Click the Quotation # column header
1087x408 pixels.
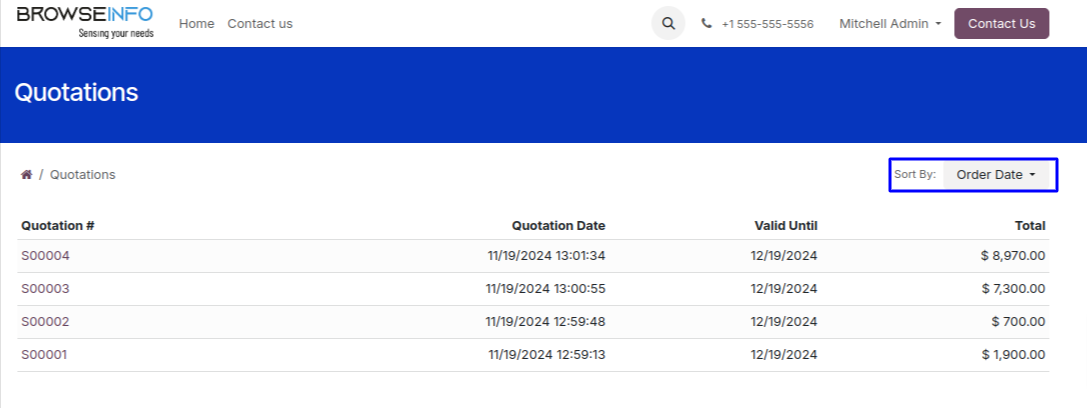point(58,226)
